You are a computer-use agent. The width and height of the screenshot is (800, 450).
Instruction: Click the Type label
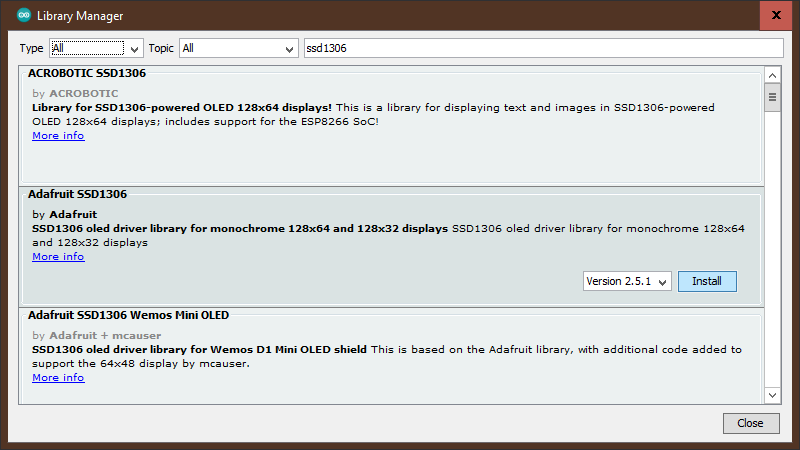(31, 48)
